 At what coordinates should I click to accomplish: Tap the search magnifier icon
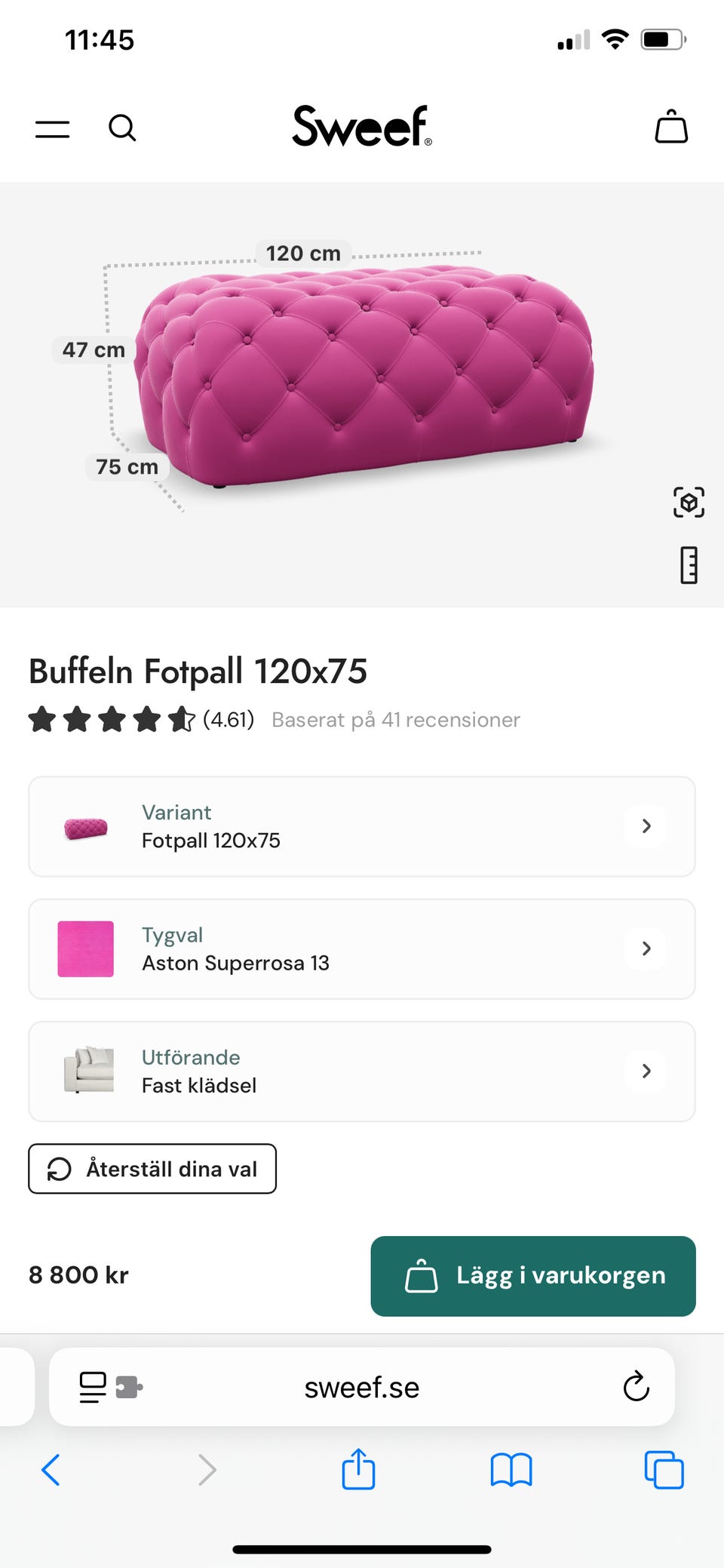pos(122,128)
